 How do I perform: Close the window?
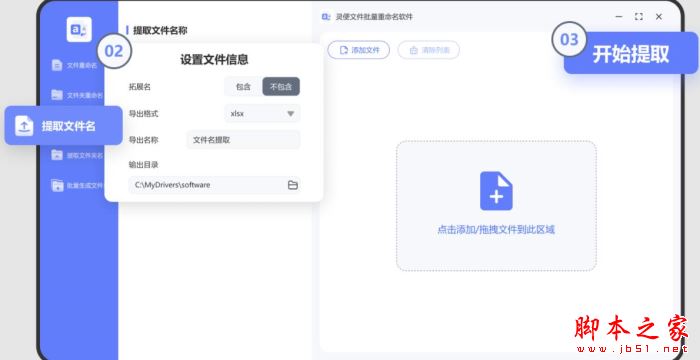point(659,17)
